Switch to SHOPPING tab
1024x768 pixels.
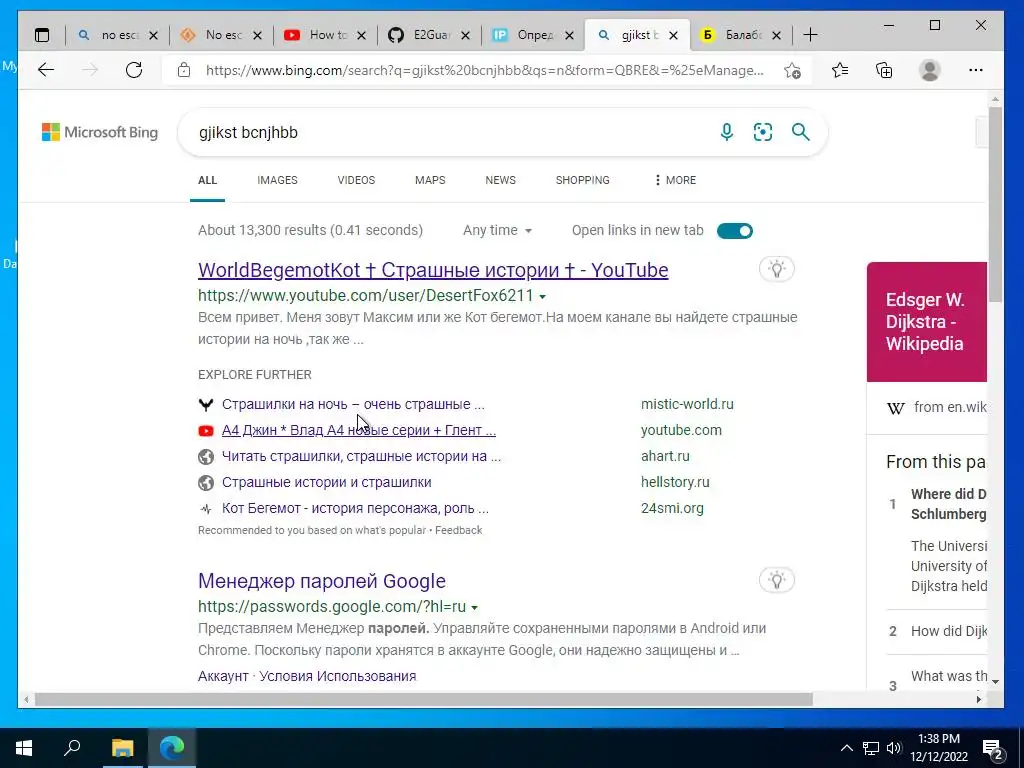point(583,180)
